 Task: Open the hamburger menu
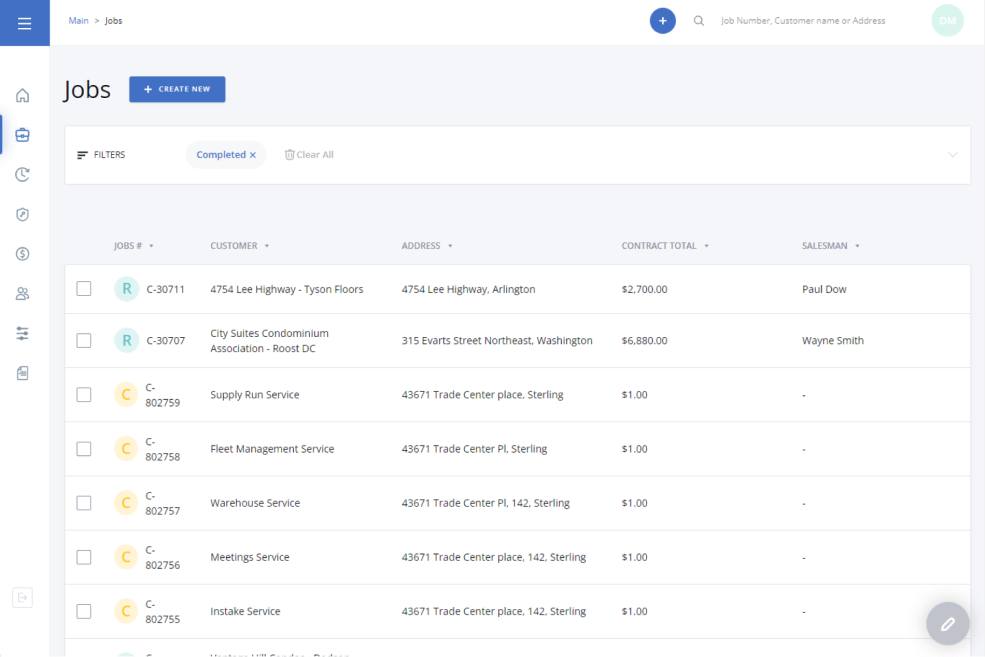pos(24,23)
